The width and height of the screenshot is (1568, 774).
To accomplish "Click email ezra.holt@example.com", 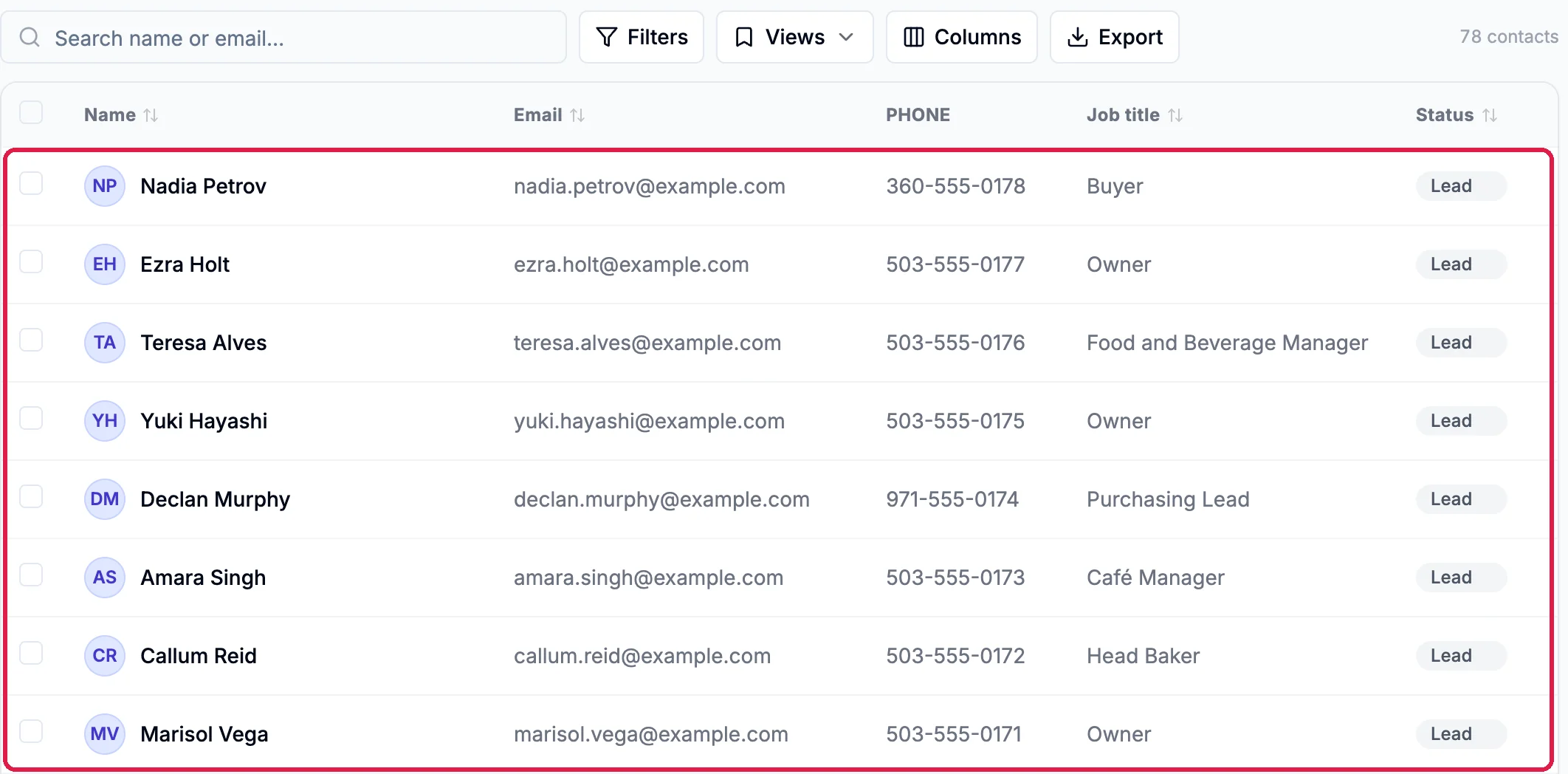I will [631, 264].
